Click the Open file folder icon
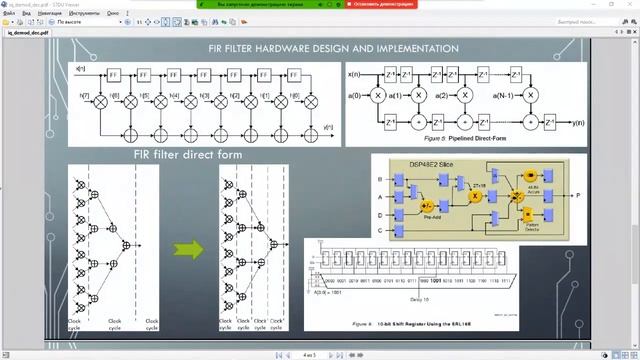Image resolution: width=640 pixels, height=360 pixels. coord(6,22)
